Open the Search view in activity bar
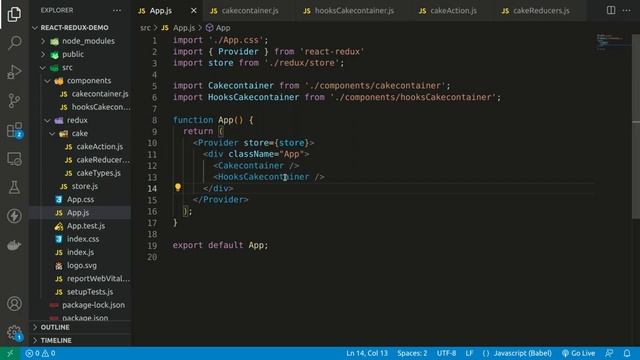The width and height of the screenshot is (640, 360). point(14,43)
